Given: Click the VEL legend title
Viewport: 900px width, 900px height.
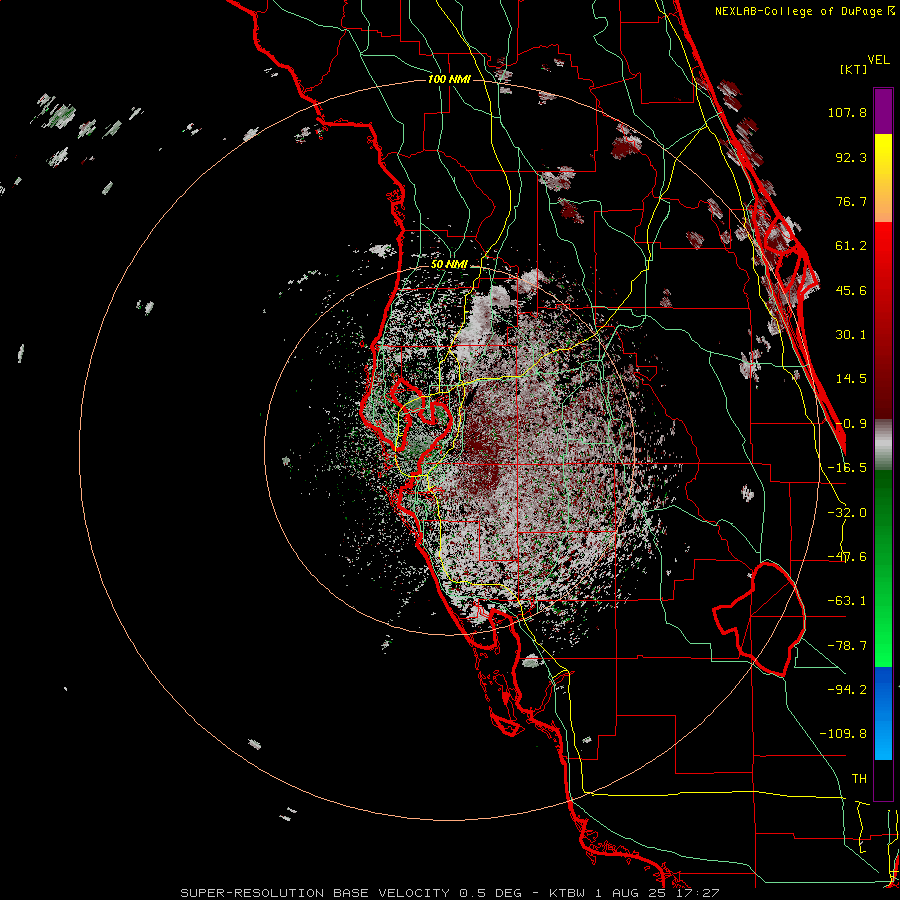Looking at the screenshot, I should 878,60.
